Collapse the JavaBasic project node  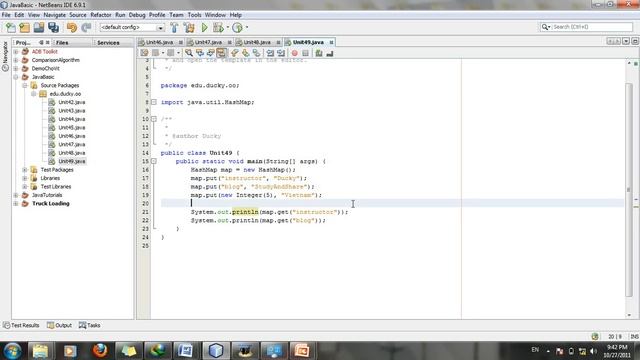click(16, 77)
